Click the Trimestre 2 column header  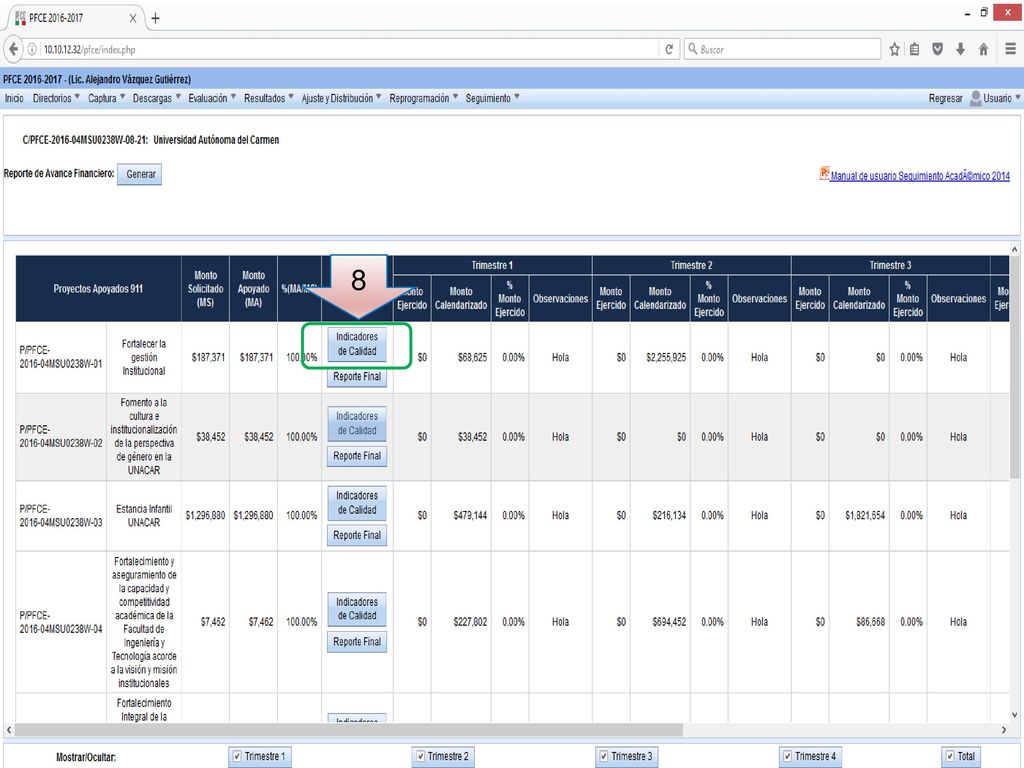pyautogui.click(x=691, y=265)
